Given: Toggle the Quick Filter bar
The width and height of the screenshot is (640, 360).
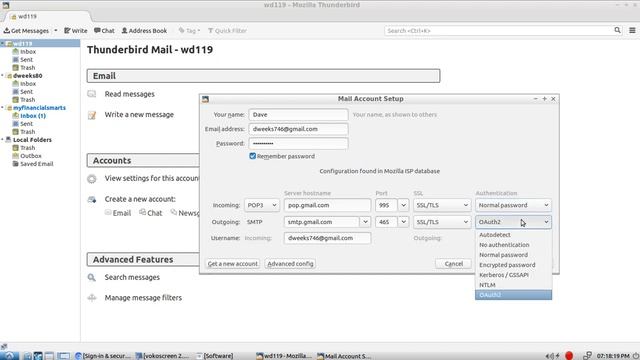Looking at the screenshot, I should coord(227,31).
